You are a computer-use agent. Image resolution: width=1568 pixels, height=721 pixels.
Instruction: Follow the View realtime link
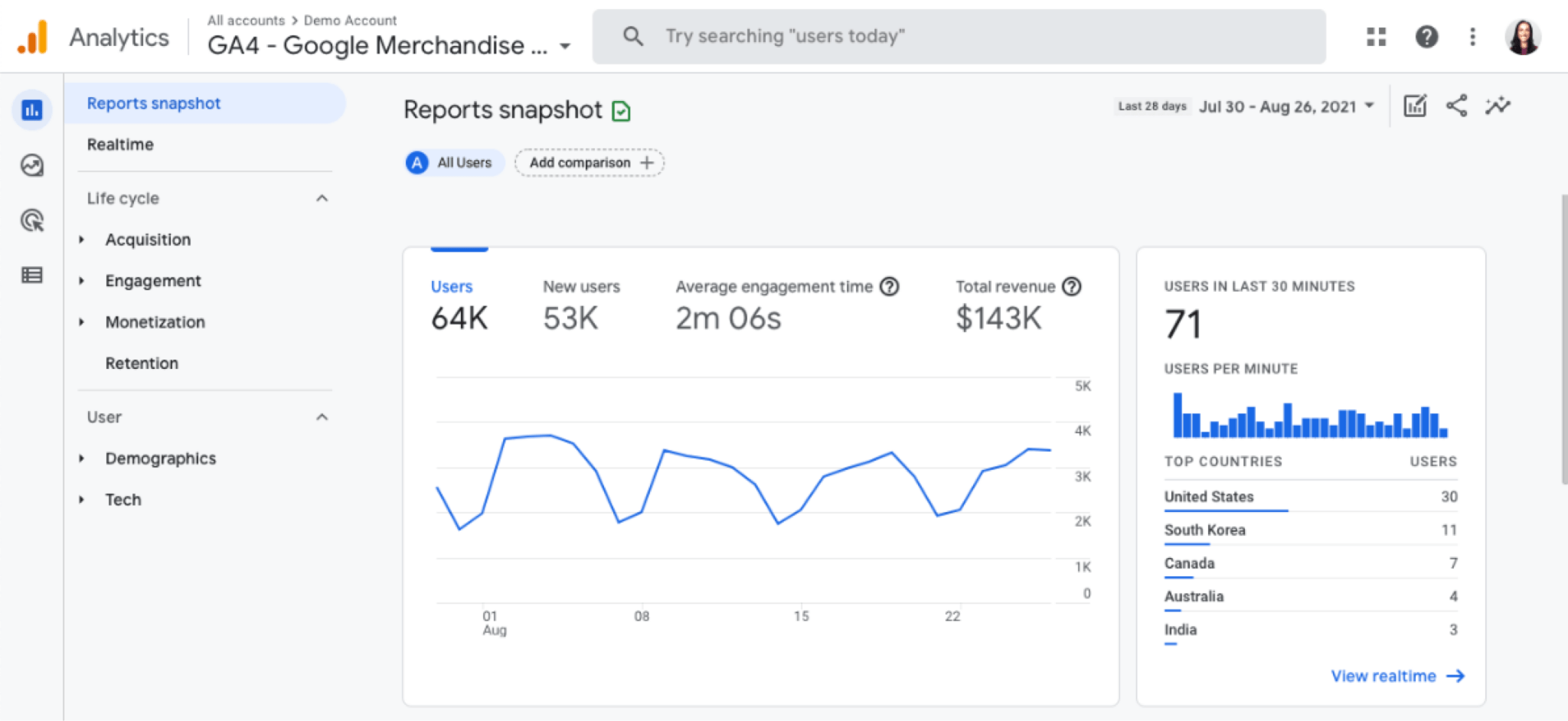pos(1396,677)
